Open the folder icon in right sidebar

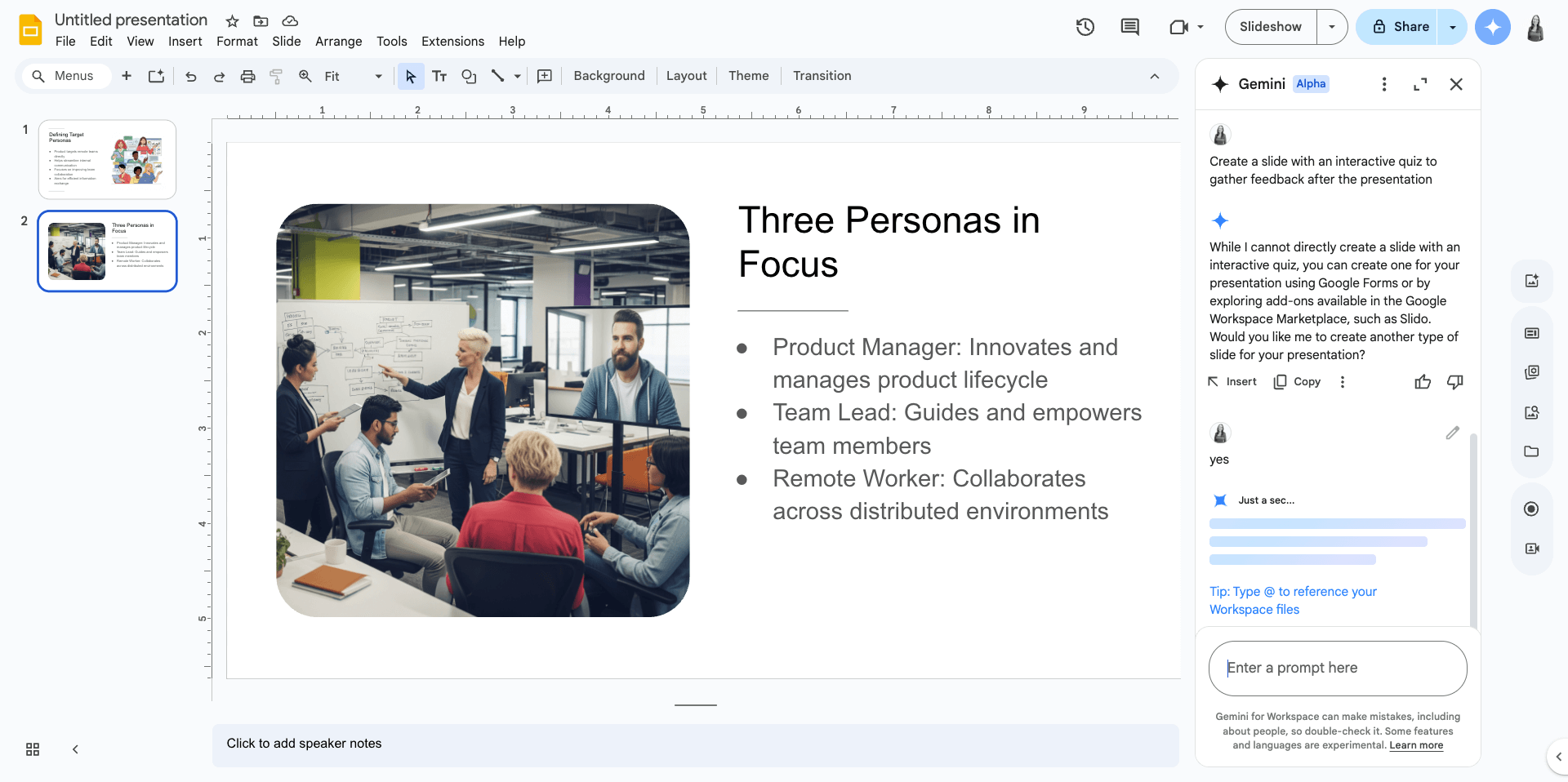coord(1531,451)
